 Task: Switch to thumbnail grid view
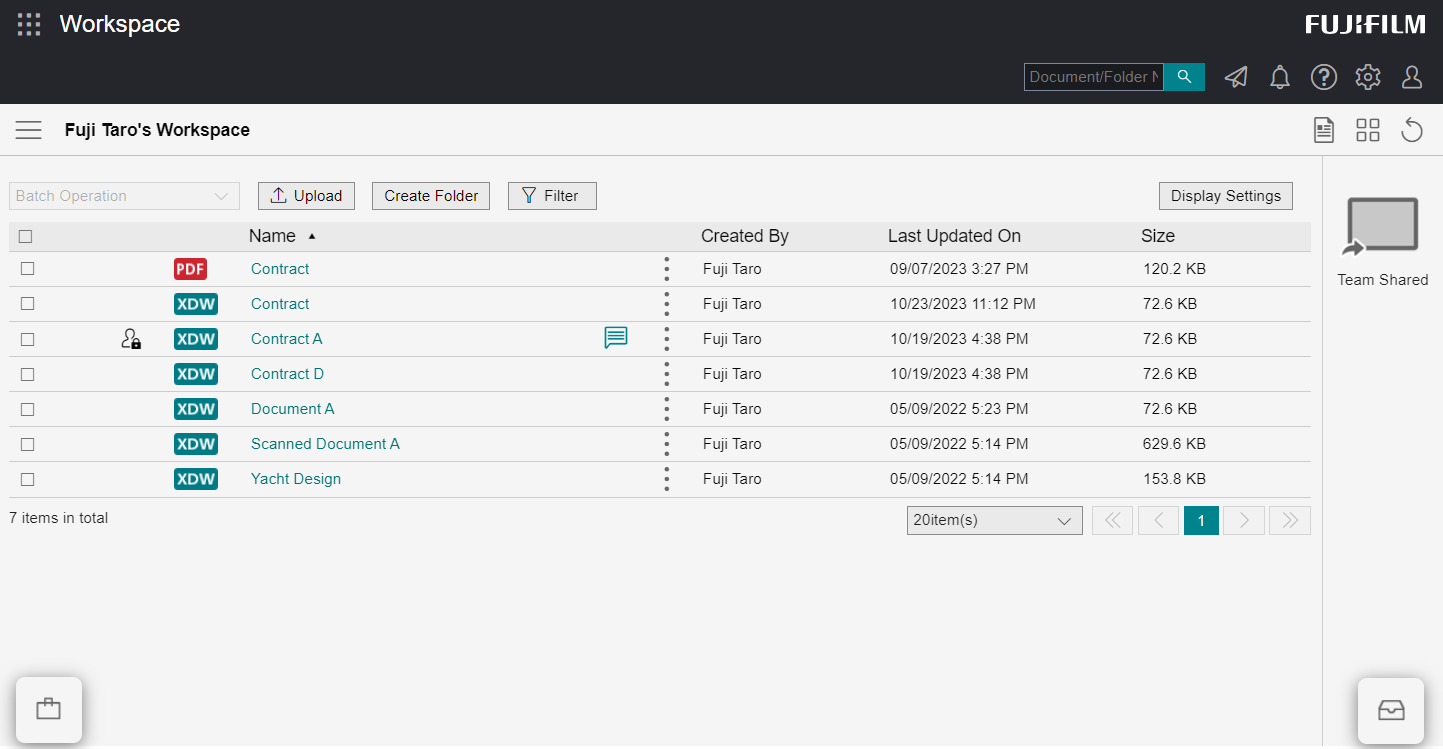click(x=1368, y=130)
